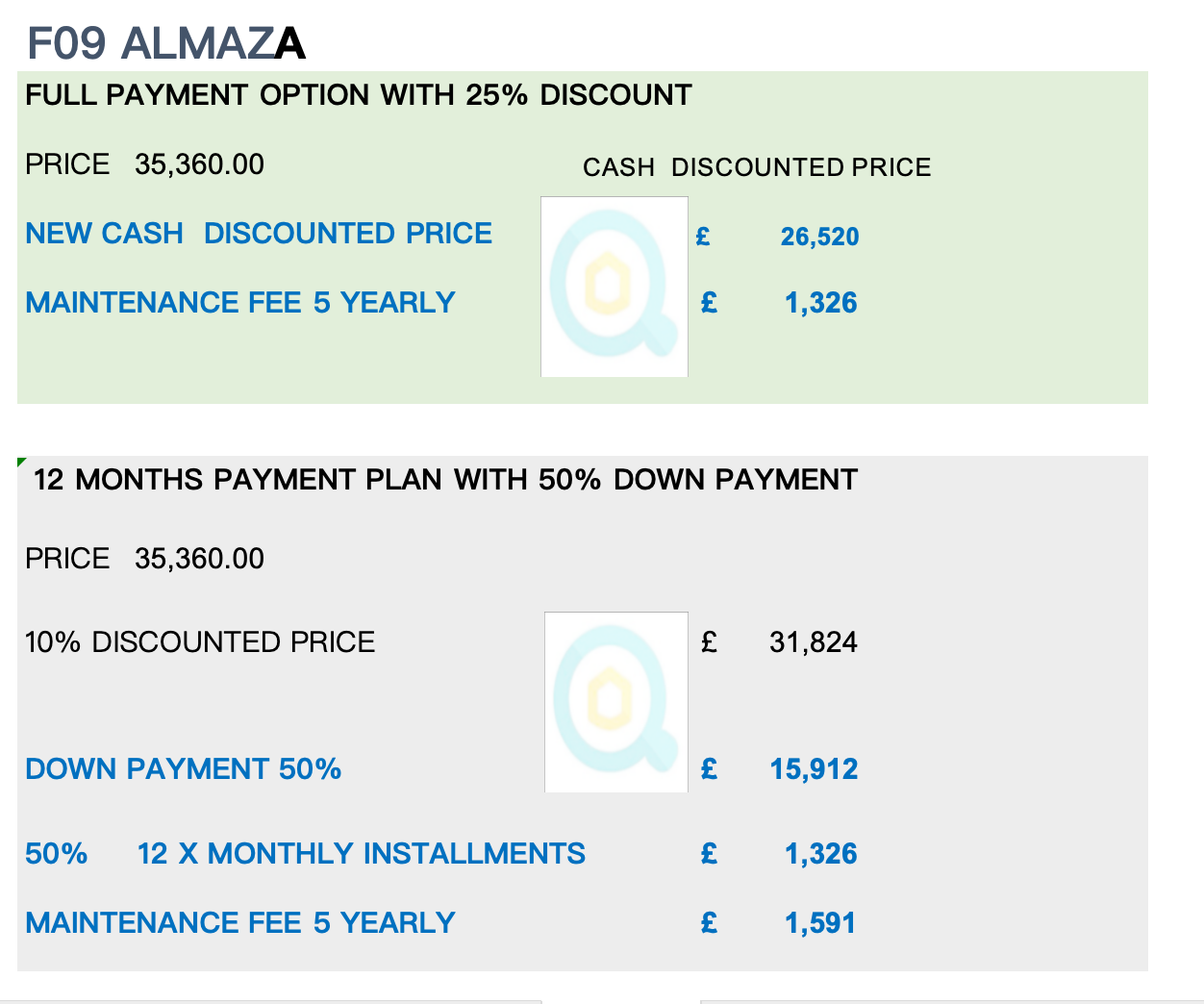
Task: Click the green corner indicator on the 12 months cell
Action: [21, 462]
